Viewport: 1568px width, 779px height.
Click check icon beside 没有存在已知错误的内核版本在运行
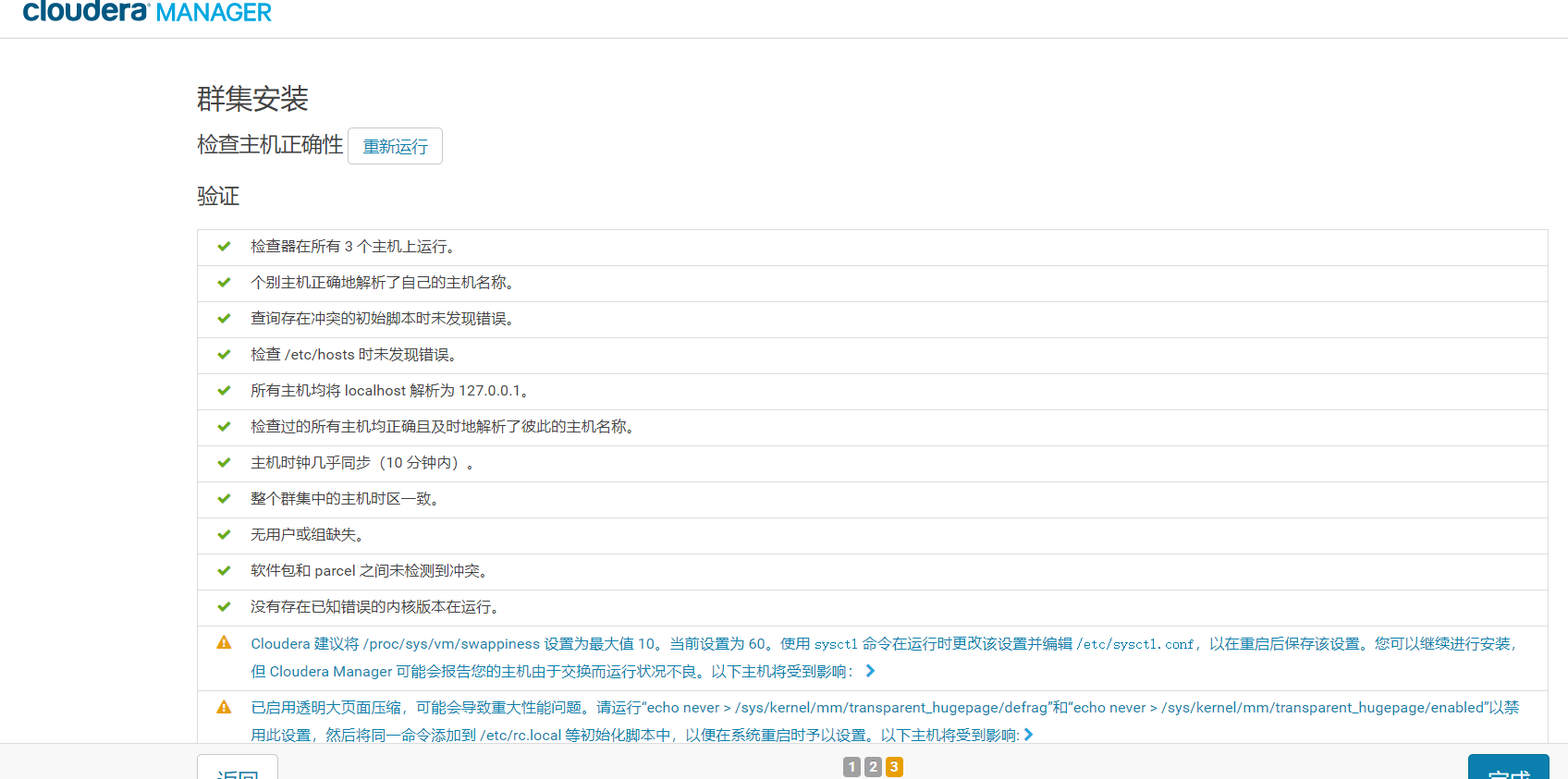(224, 607)
